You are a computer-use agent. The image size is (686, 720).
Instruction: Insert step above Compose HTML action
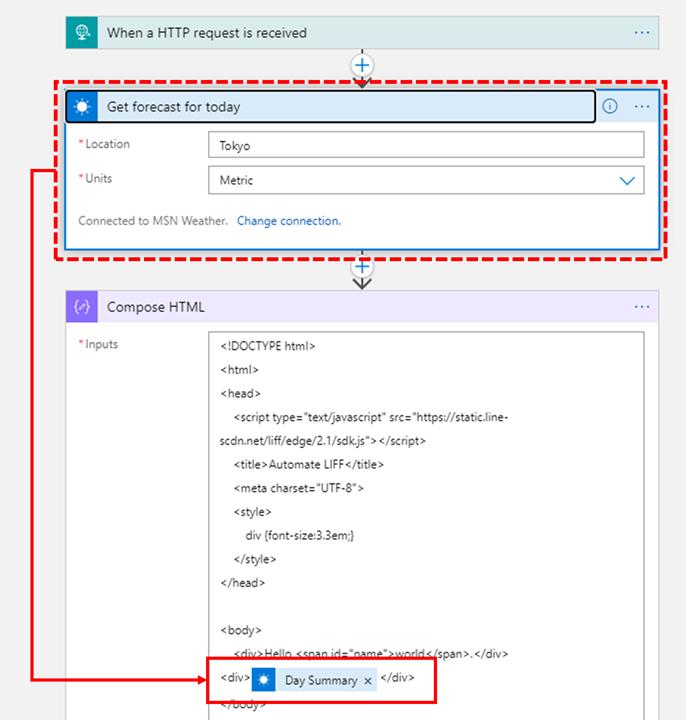[362, 267]
